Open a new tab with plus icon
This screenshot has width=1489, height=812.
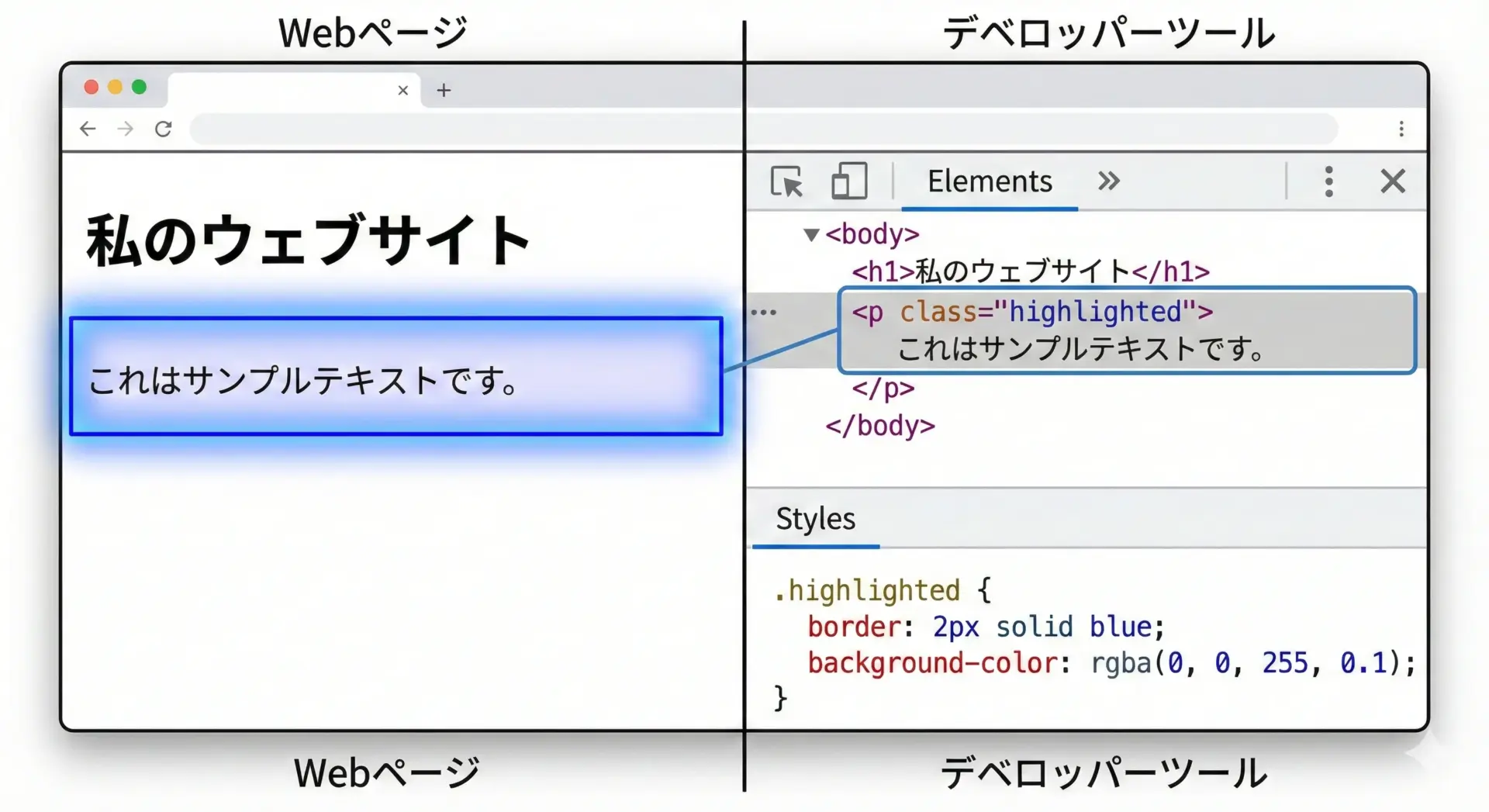pyautogui.click(x=444, y=91)
